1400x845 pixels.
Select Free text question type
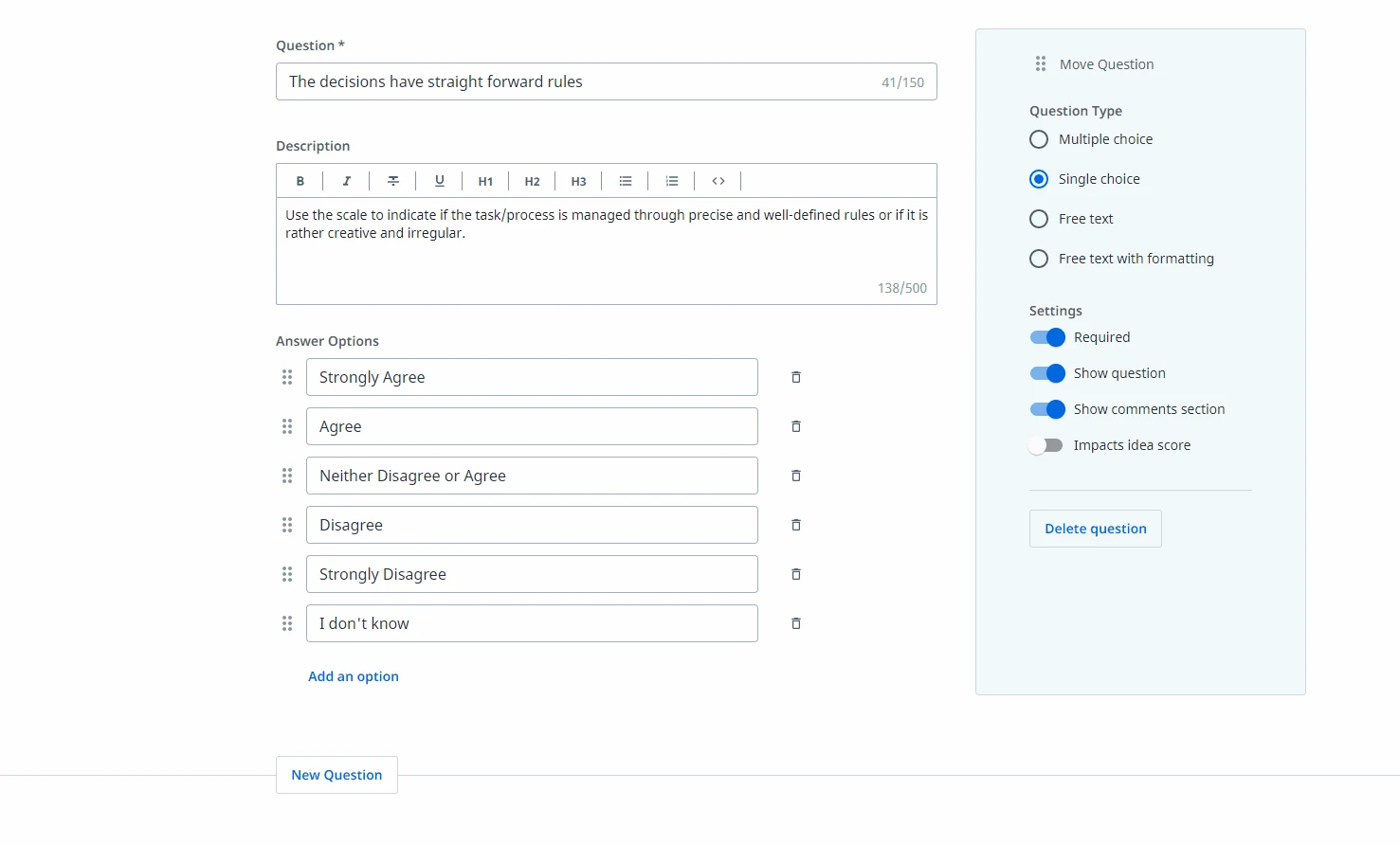[x=1039, y=219]
